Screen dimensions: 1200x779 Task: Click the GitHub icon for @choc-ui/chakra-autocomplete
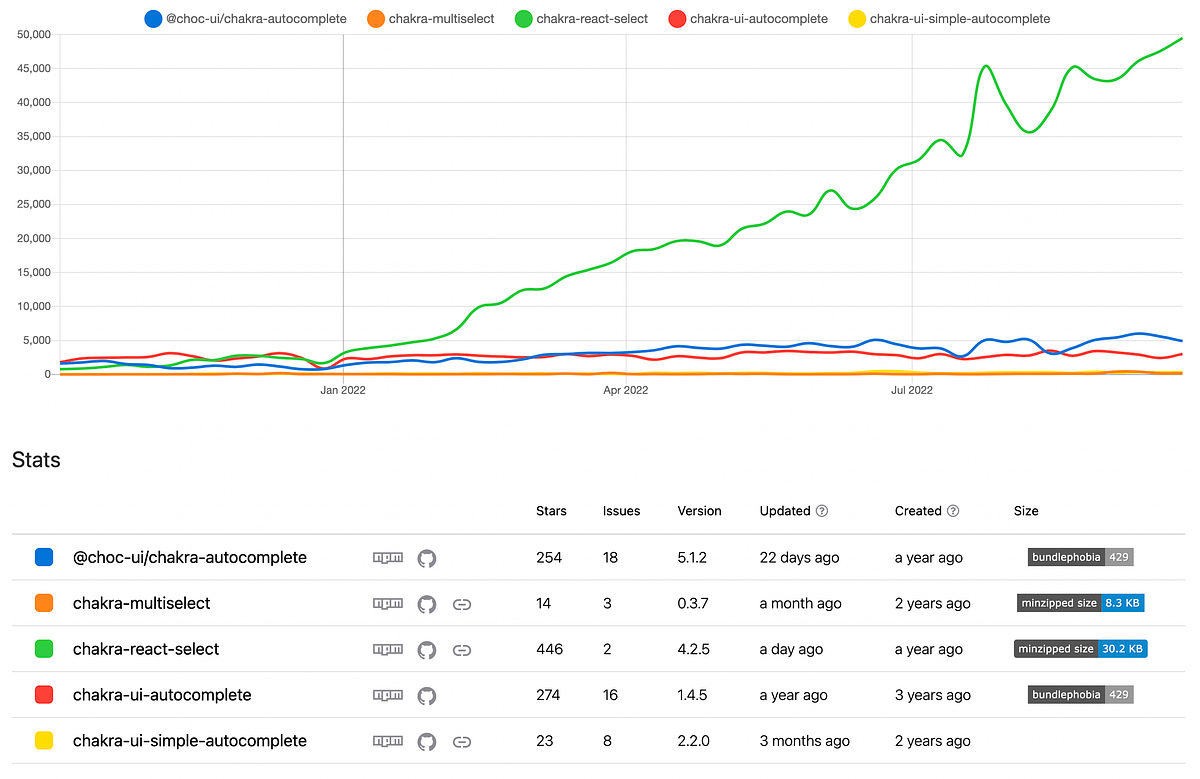[x=427, y=557]
